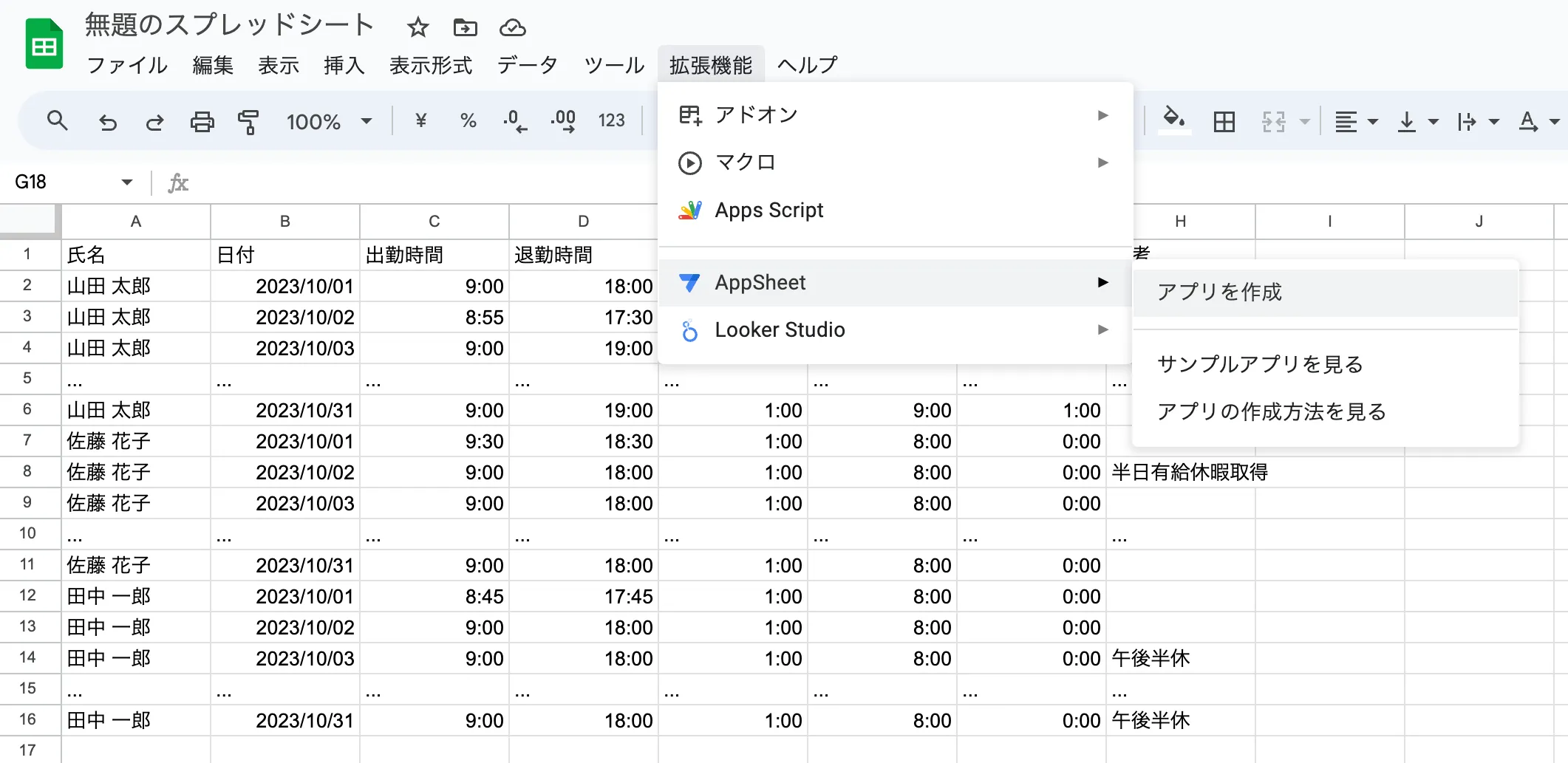Star the spreadsheet
The image size is (1568, 763).
[x=418, y=27]
